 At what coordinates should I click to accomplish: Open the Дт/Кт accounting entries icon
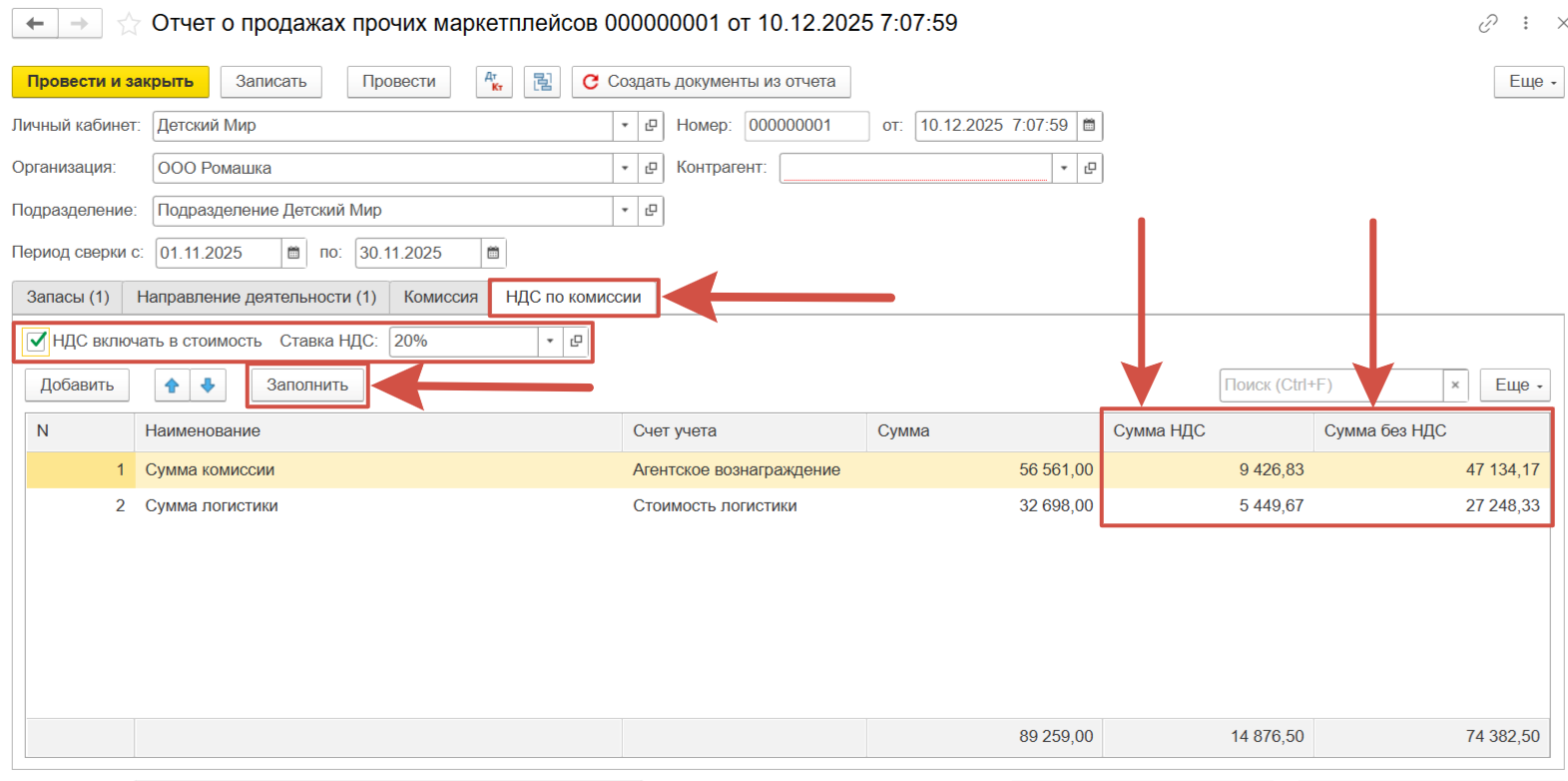[494, 82]
